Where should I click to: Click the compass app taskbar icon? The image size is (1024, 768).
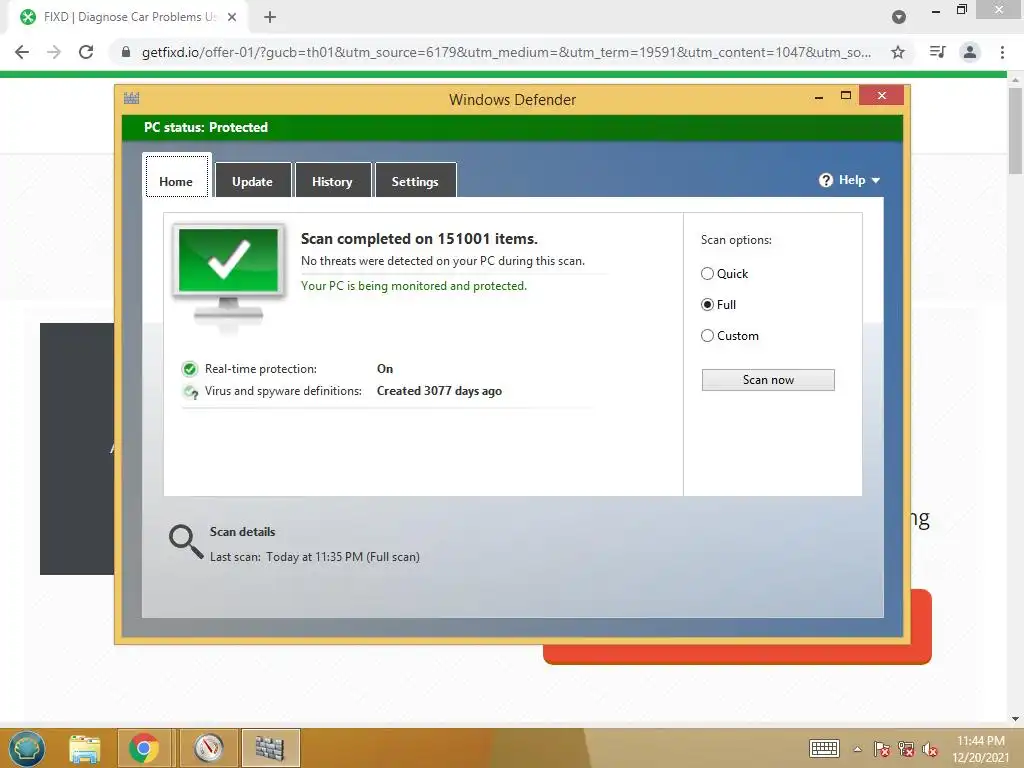click(x=209, y=748)
